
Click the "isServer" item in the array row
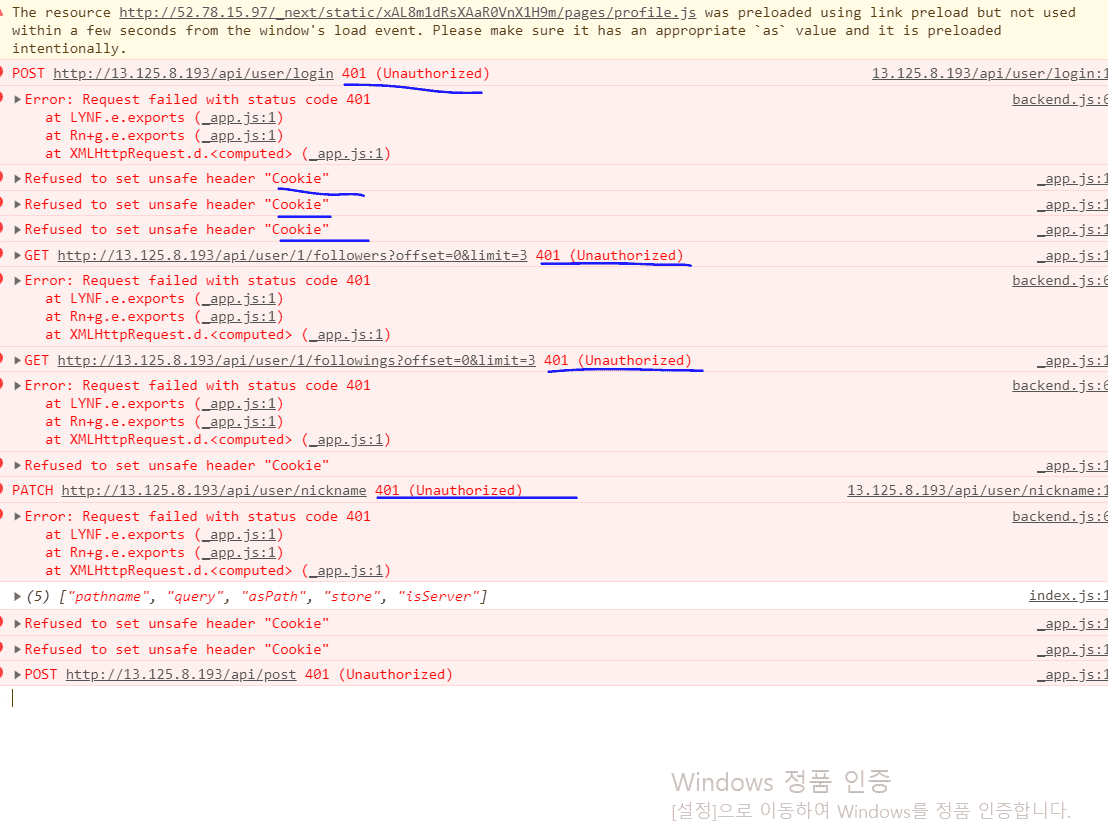tap(438, 597)
